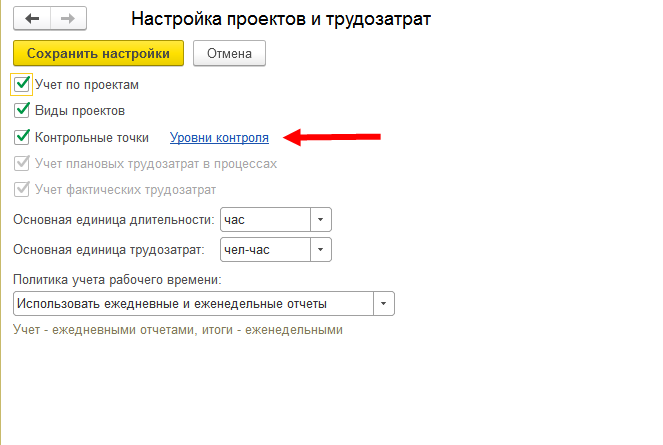Viewport: 663px width, 445px height.
Task: Click the duration field showing час
Action: pos(264,219)
